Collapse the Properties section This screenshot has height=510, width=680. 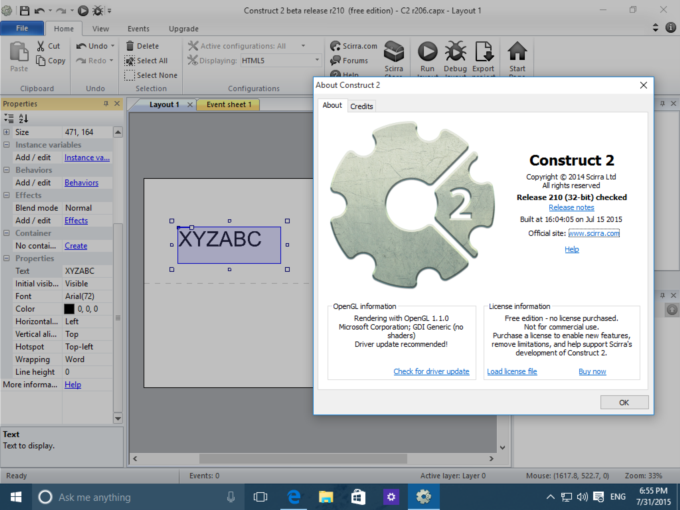coord(7,258)
